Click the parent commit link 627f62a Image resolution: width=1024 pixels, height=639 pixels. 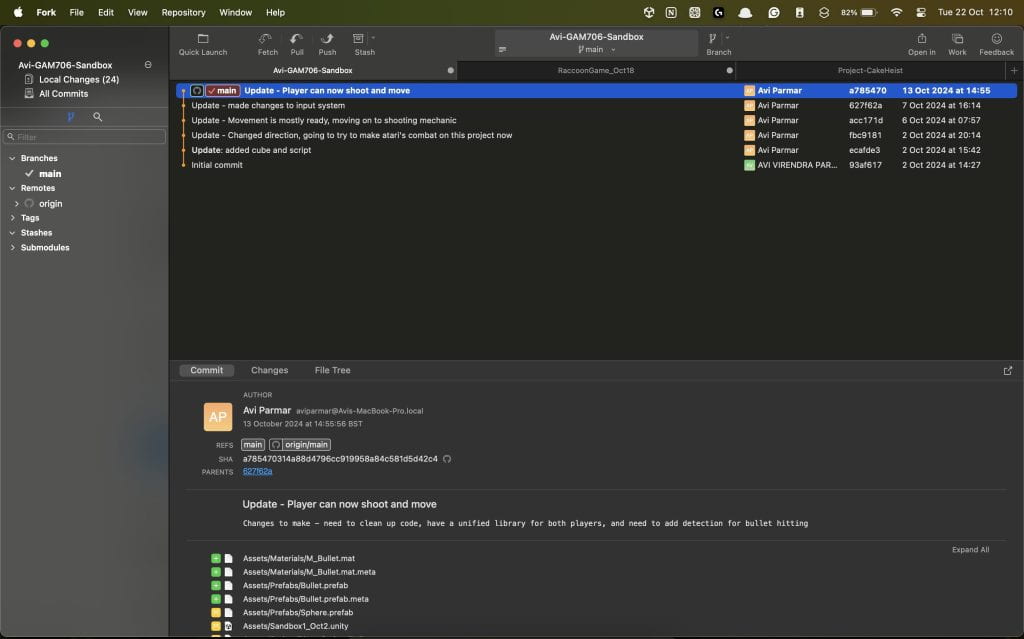(x=257, y=471)
